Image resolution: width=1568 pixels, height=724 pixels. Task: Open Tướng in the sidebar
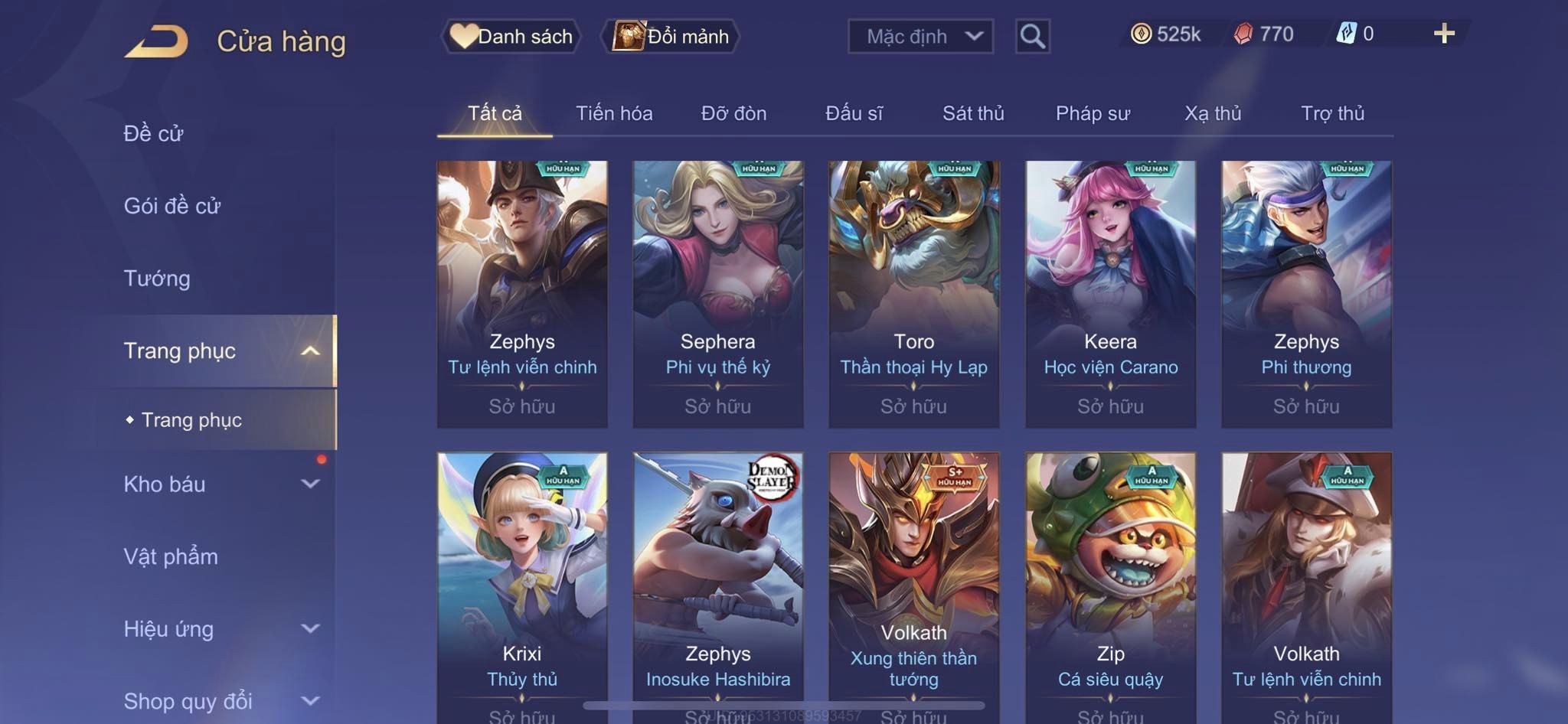click(x=157, y=278)
